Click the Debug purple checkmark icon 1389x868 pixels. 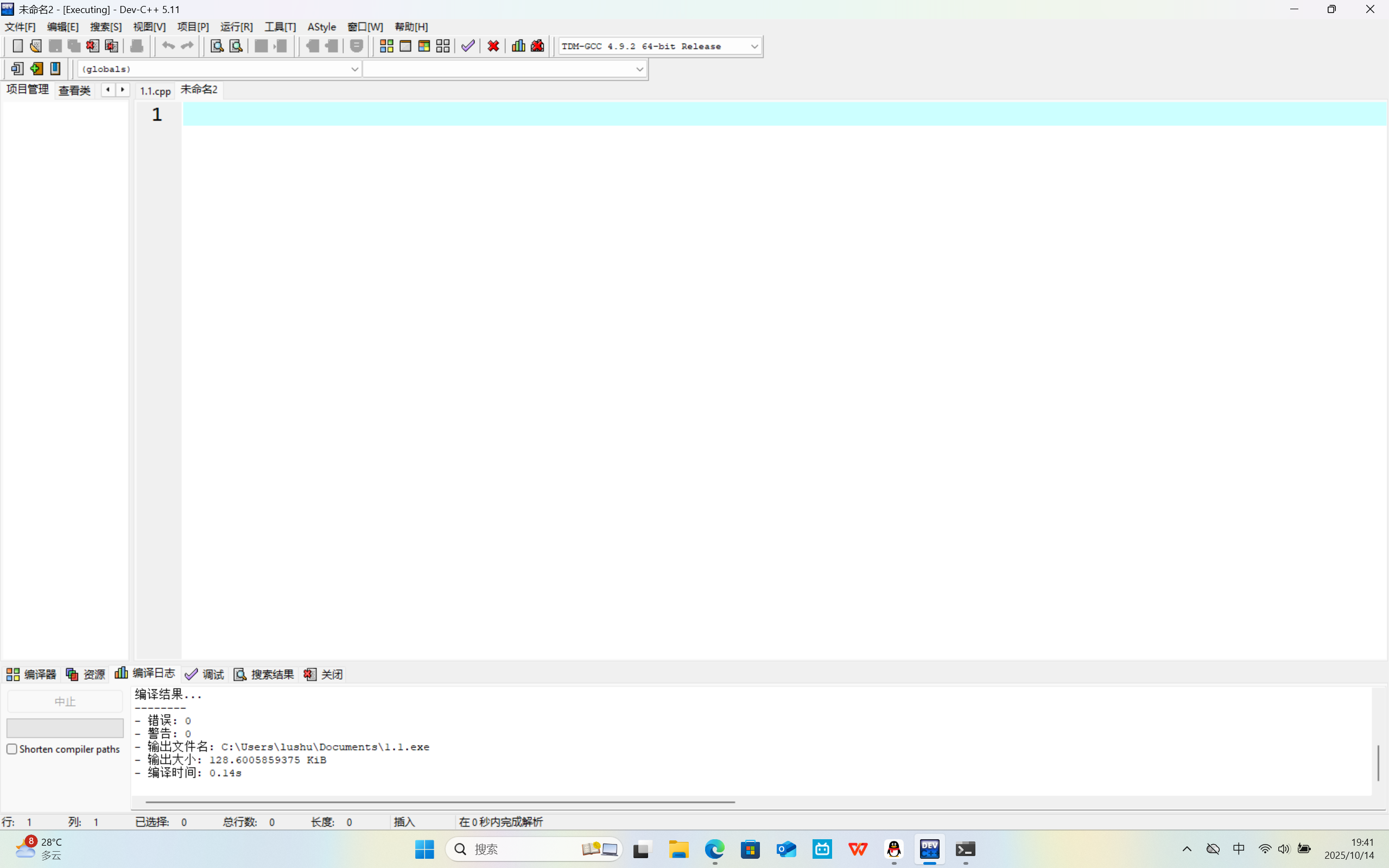coord(468,46)
